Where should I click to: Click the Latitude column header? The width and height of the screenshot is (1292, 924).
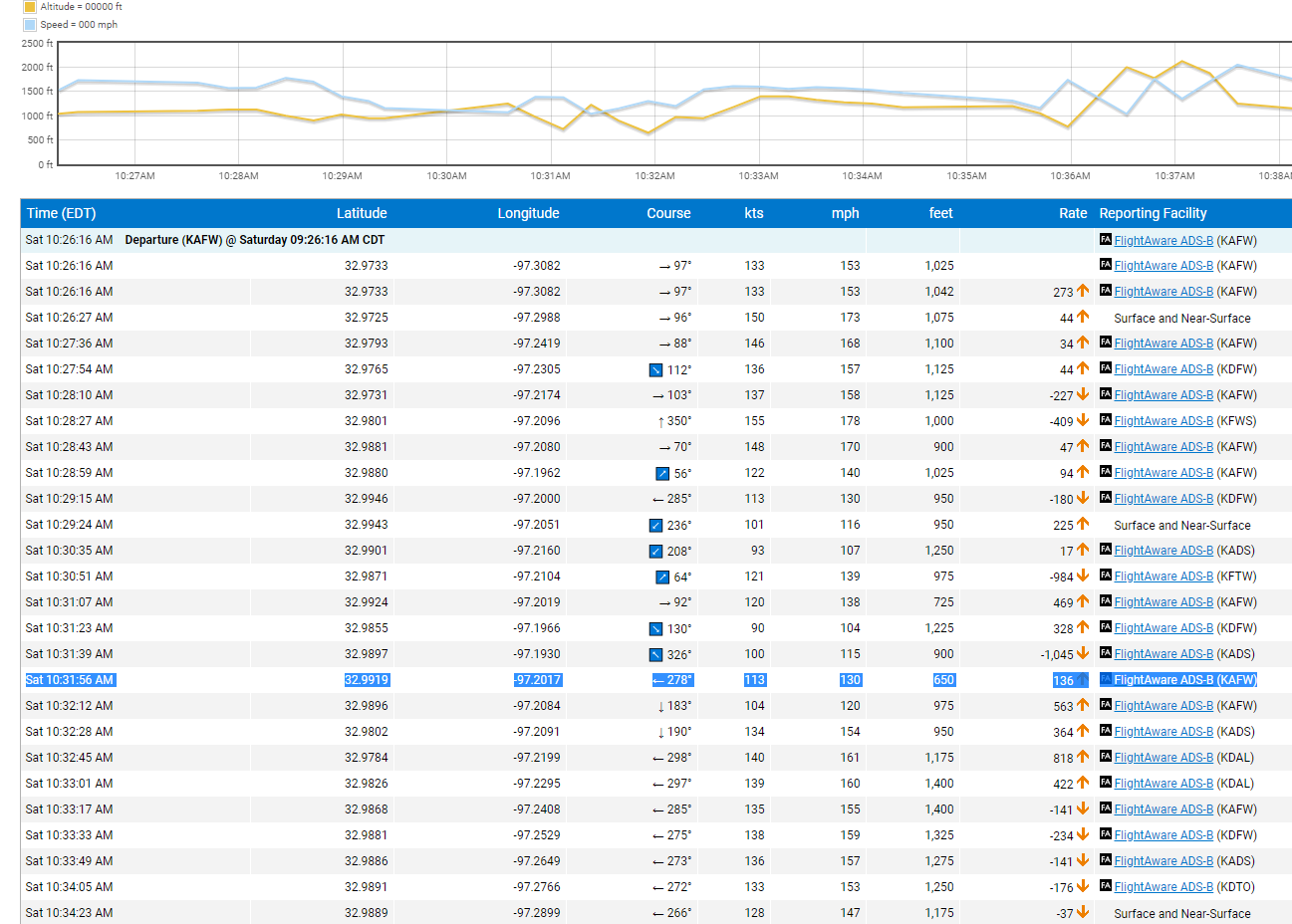pyautogui.click(x=362, y=213)
